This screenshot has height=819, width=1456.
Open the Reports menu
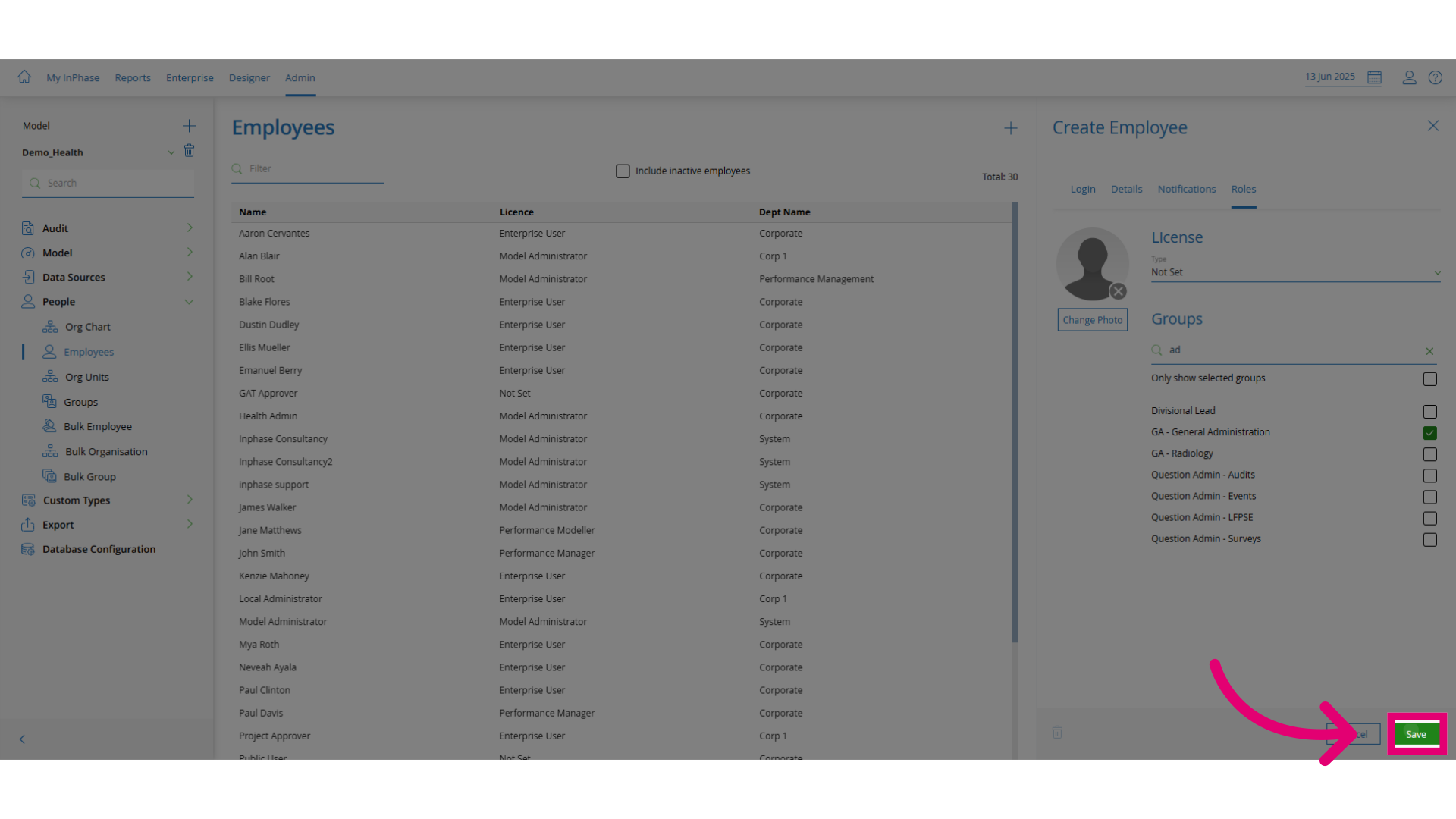click(x=133, y=77)
